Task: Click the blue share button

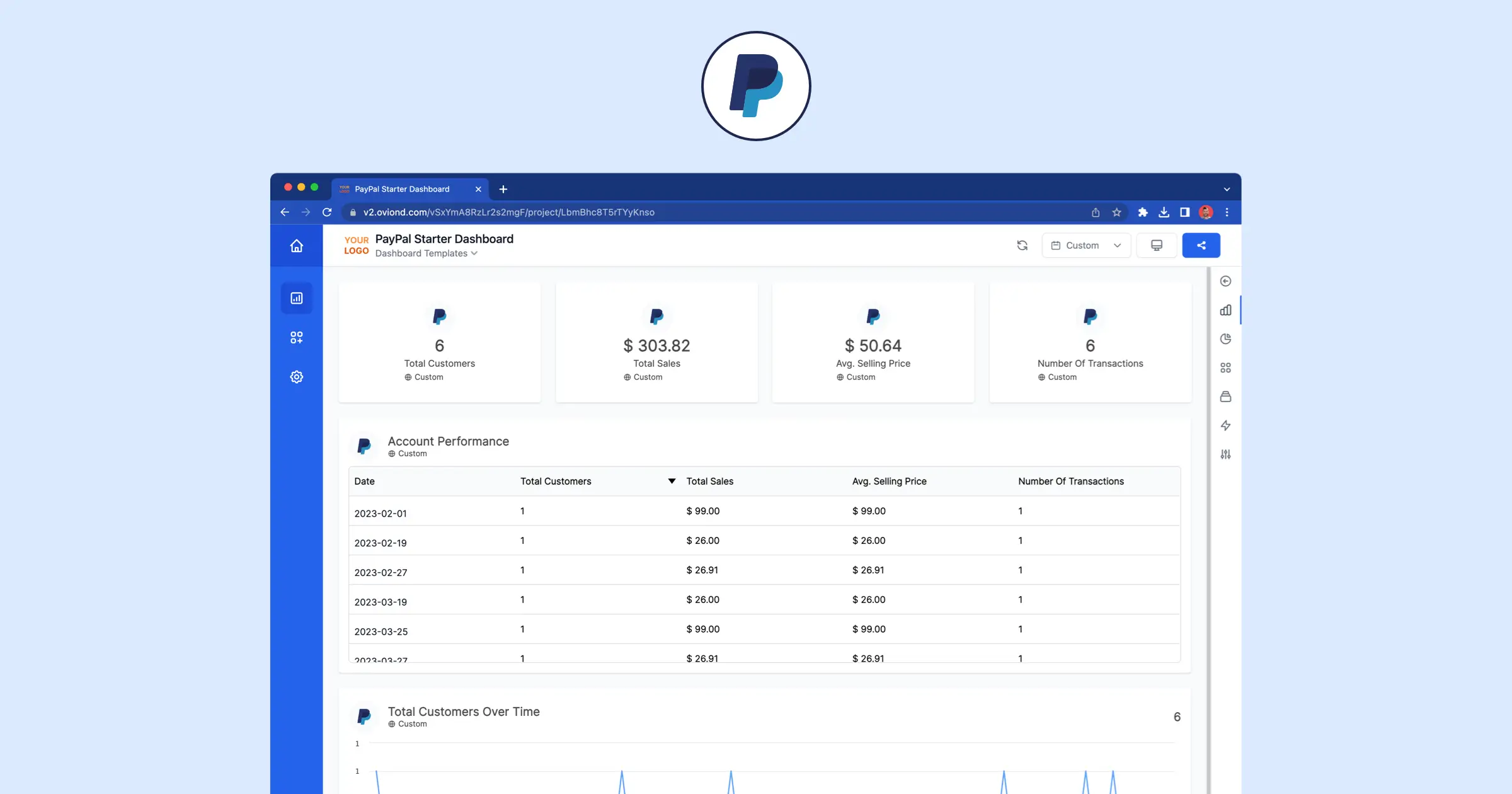Action: (1201, 246)
